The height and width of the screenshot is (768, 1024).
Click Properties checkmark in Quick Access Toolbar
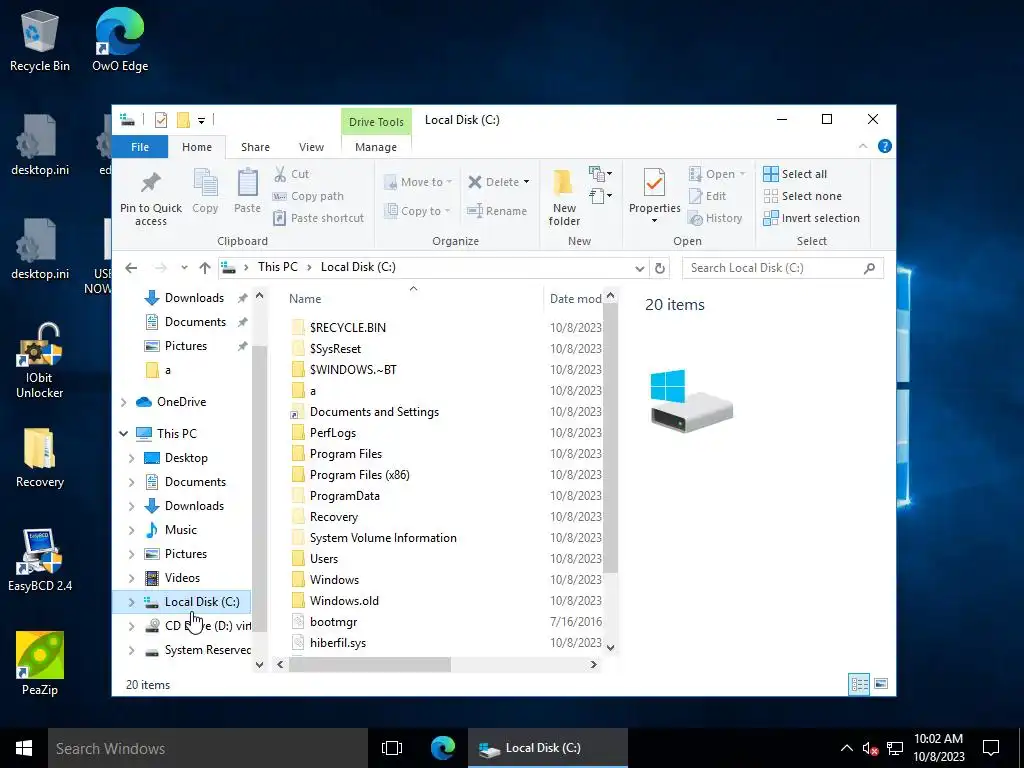click(x=161, y=120)
